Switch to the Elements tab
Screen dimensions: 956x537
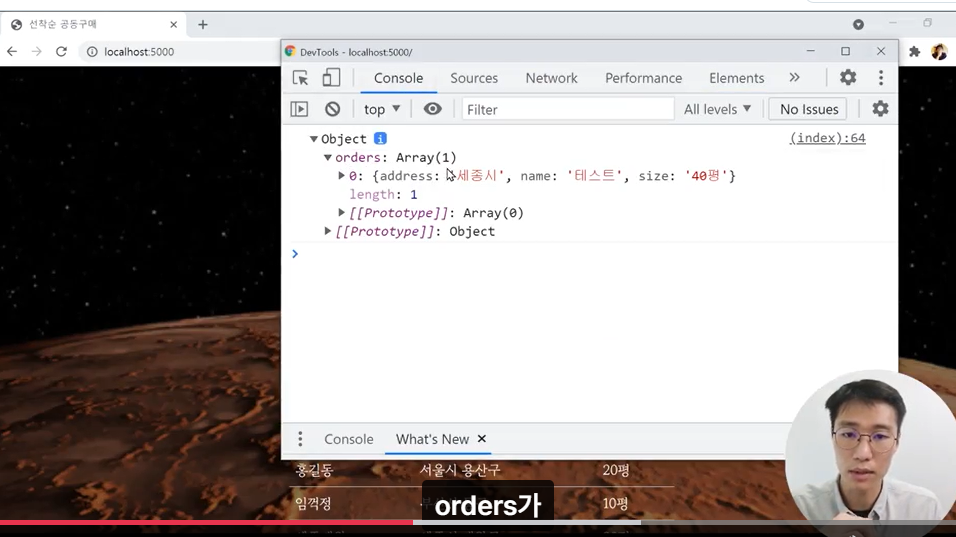(736, 78)
